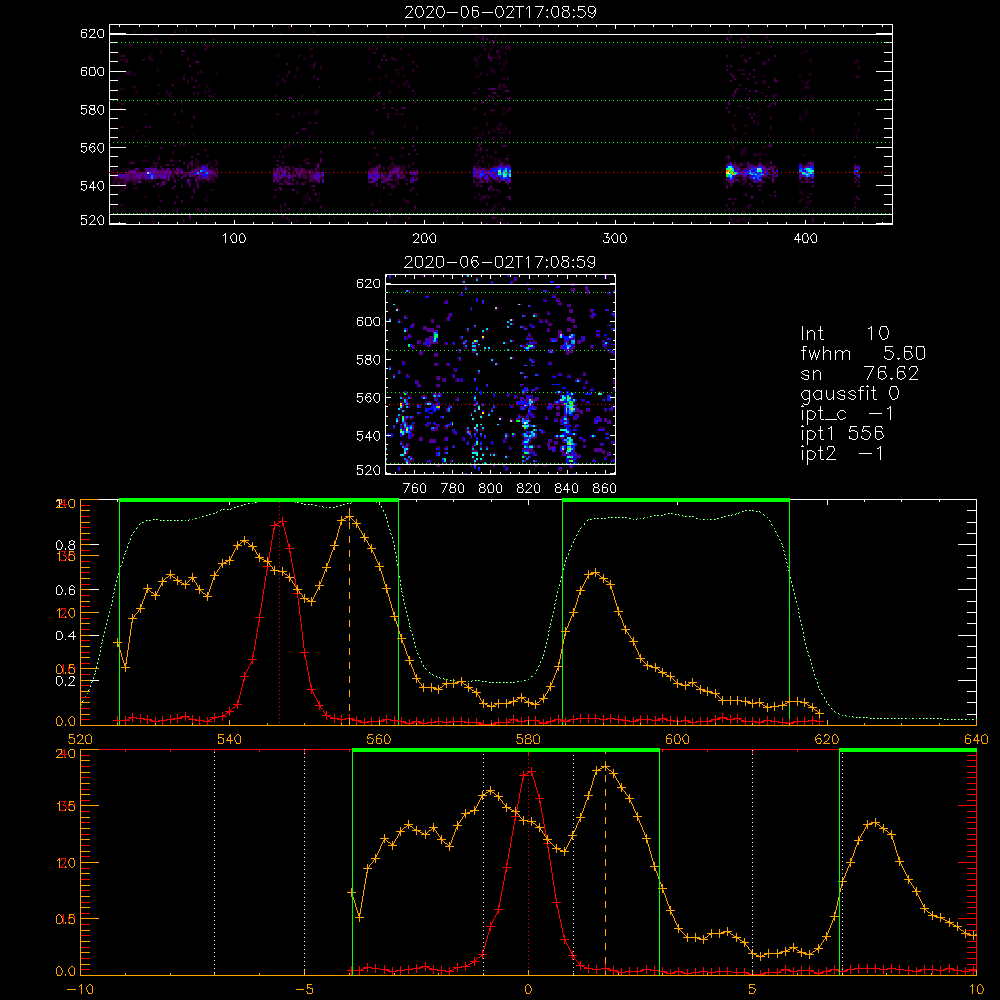1000x1000 pixels.
Task: Click the bright blob near x=400 in top spectrogram
Action: (x=807, y=171)
